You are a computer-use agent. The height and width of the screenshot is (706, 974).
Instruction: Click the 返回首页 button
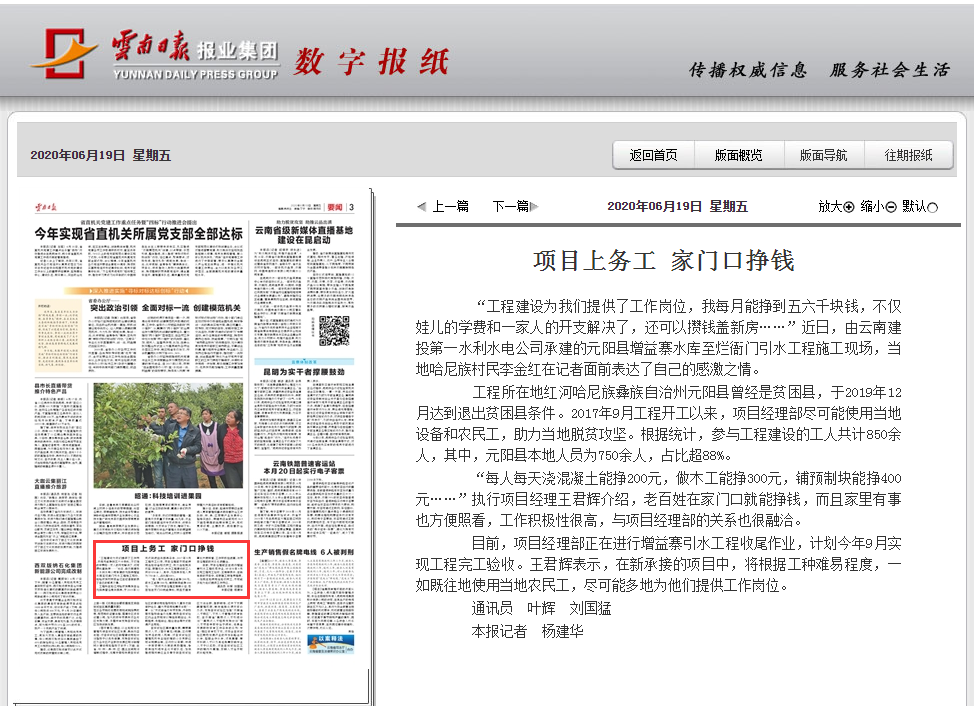(x=652, y=157)
